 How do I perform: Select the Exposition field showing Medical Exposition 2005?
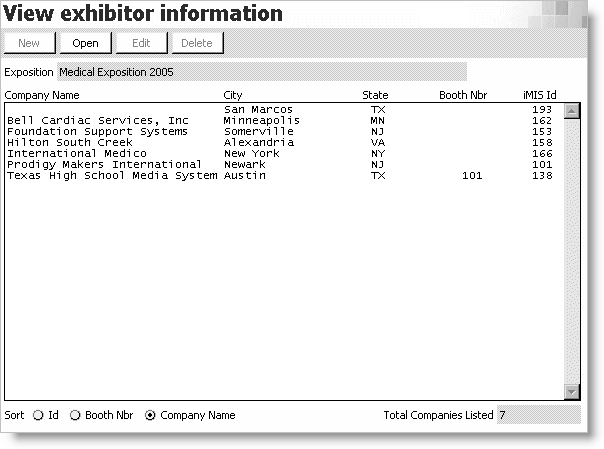[262, 72]
